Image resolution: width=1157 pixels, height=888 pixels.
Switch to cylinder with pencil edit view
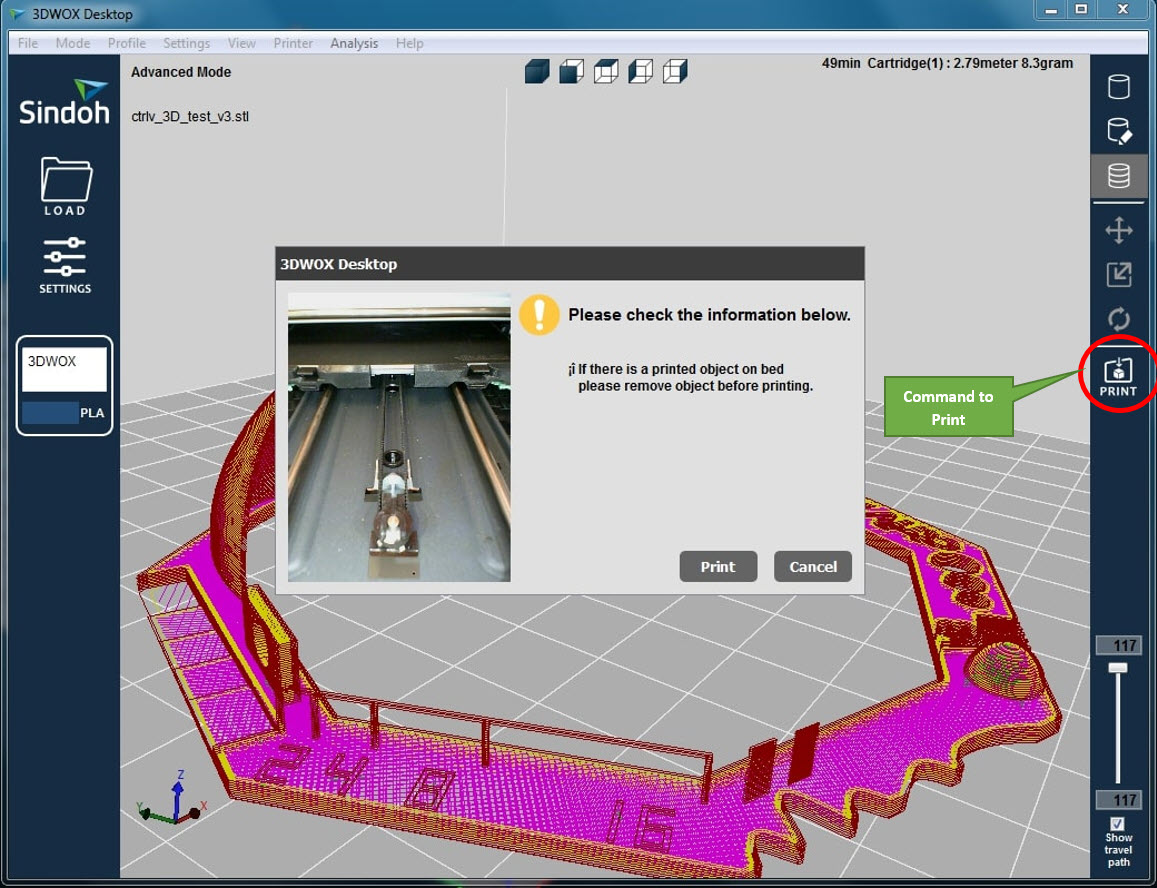coord(1119,131)
